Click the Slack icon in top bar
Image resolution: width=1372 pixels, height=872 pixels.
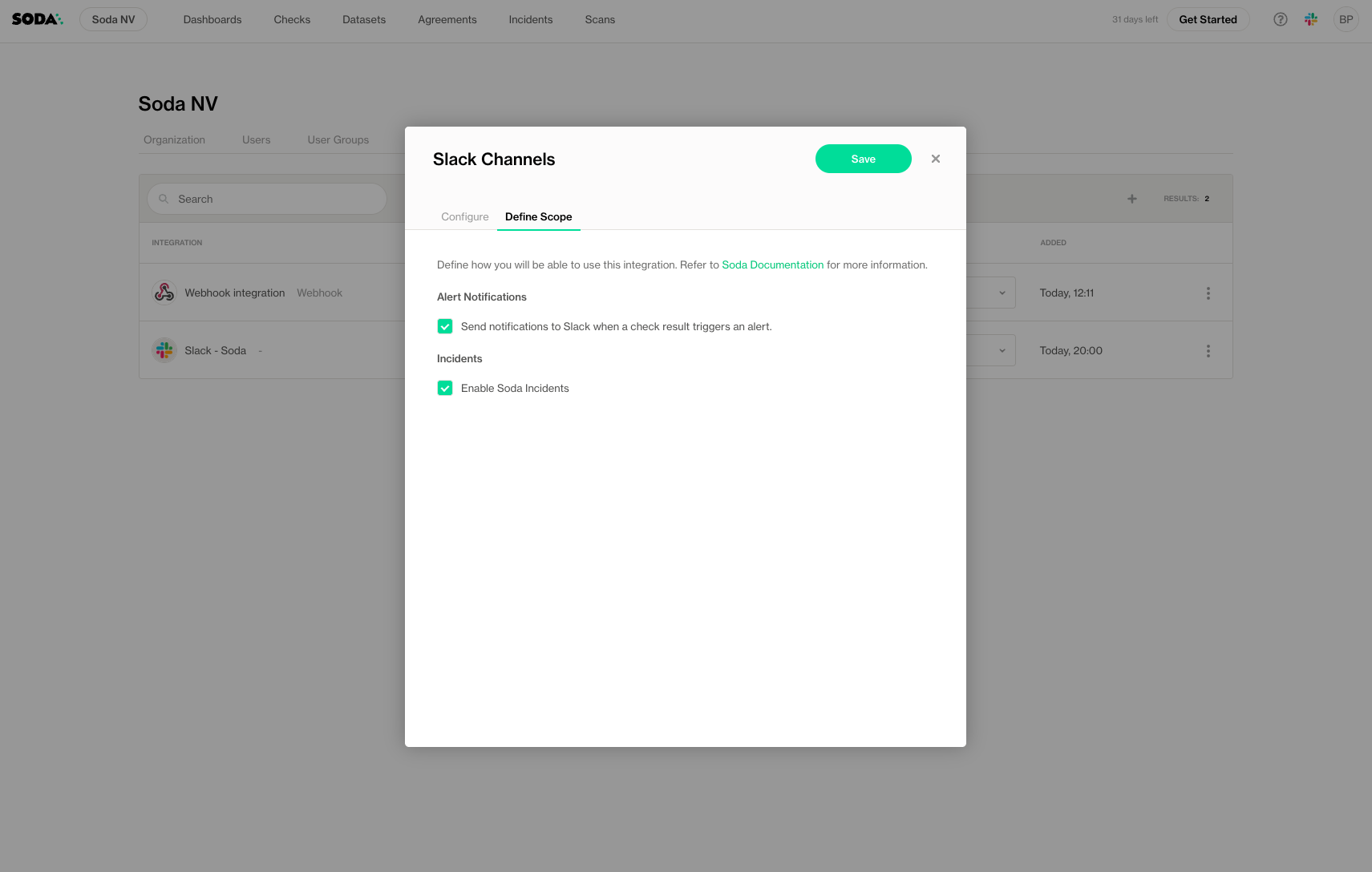(x=1311, y=19)
